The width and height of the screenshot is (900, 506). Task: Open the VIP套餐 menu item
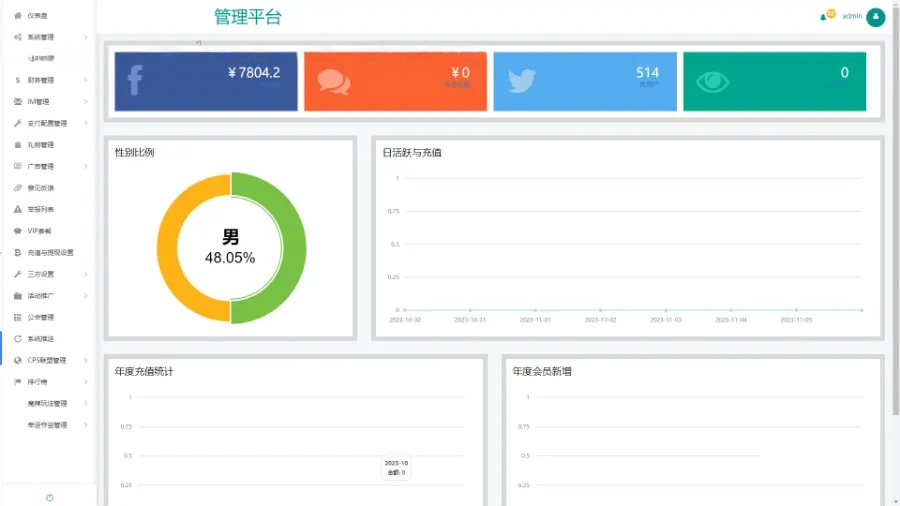pos(40,231)
